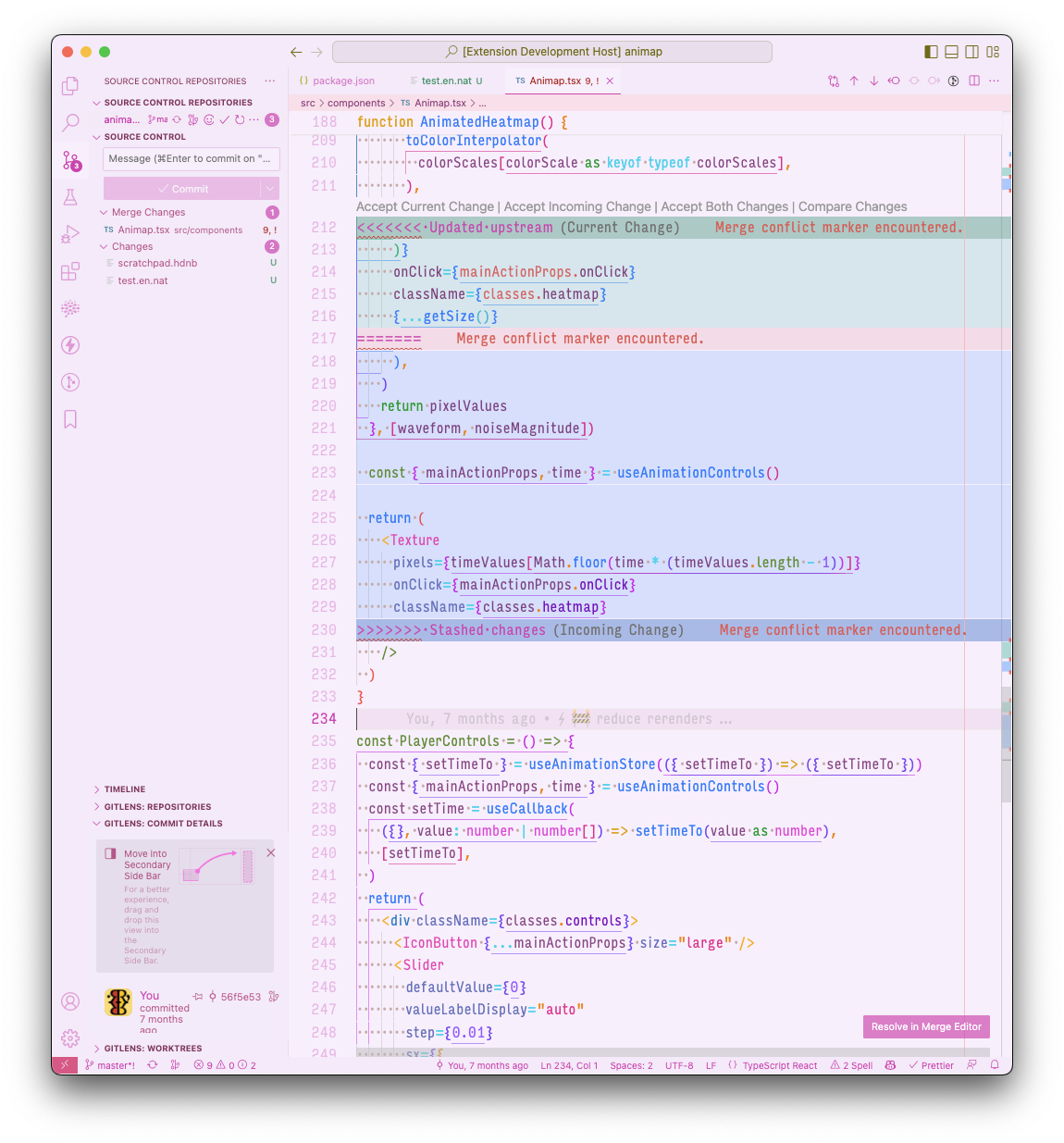Click pin icon beside commit 56f5e53
This screenshot has height=1143, width=1064.
point(198,997)
